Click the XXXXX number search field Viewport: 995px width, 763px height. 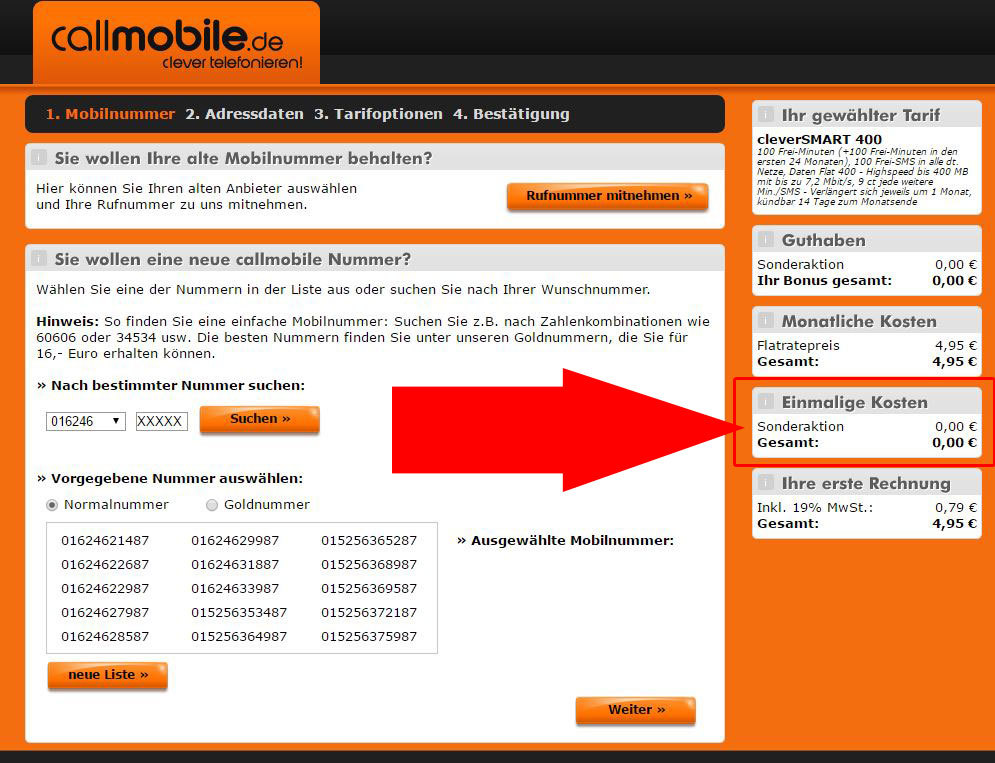pyautogui.click(x=162, y=421)
